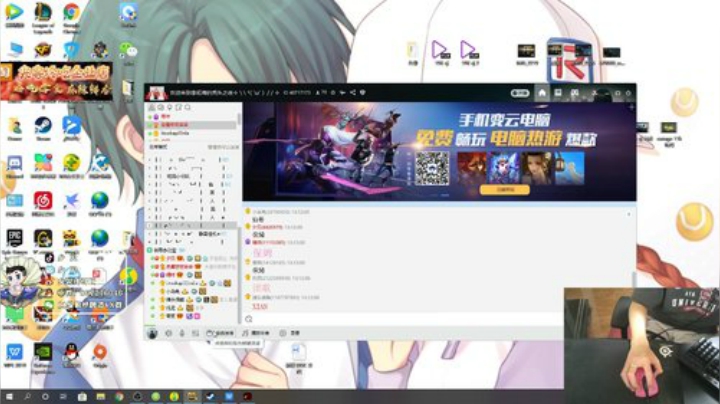This screenshot has width=720, height=404.
Task: Select the This PC desktop icon
Action: pos(14,49)
